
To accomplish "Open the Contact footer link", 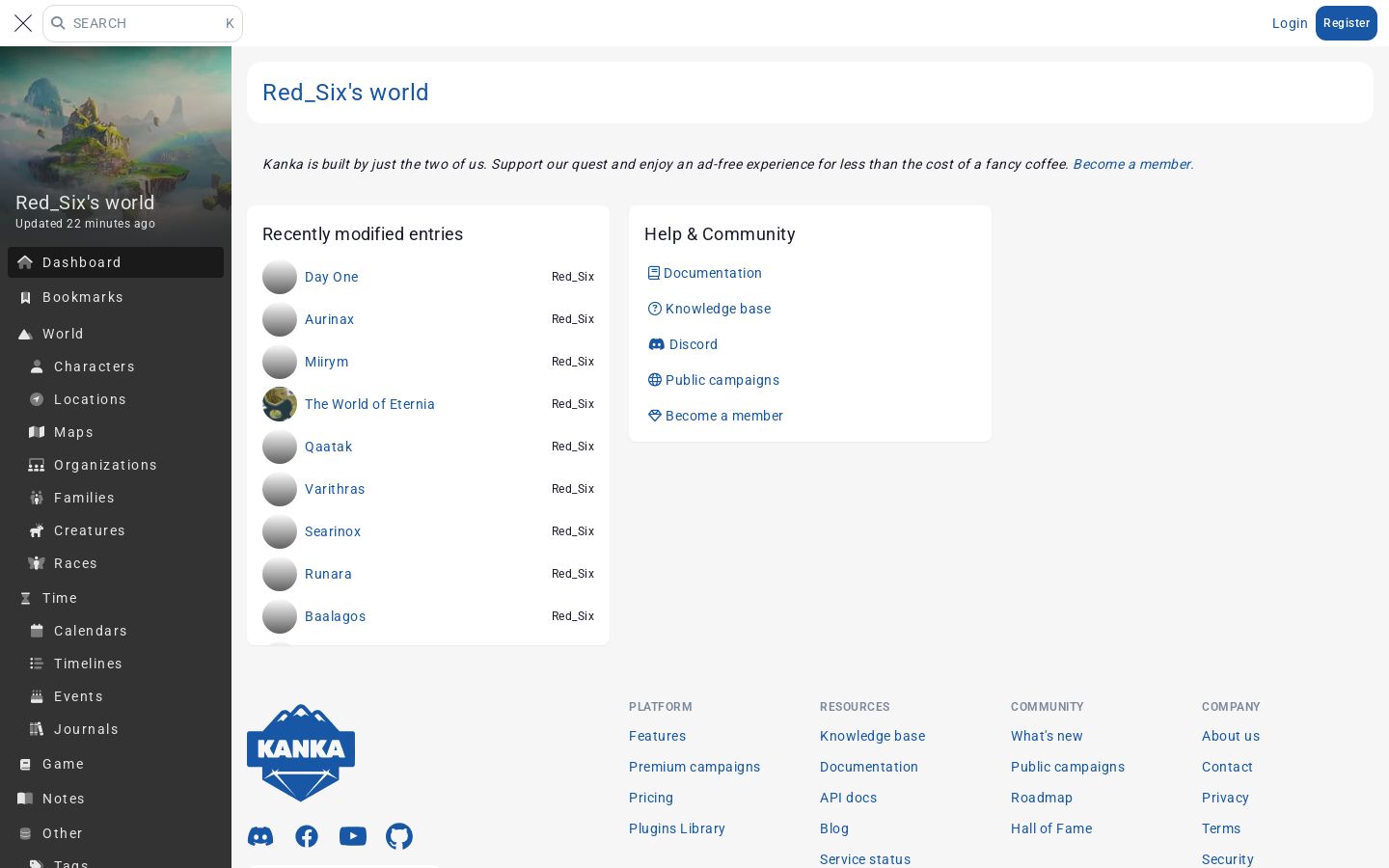I will click(x=1227, y=767).
